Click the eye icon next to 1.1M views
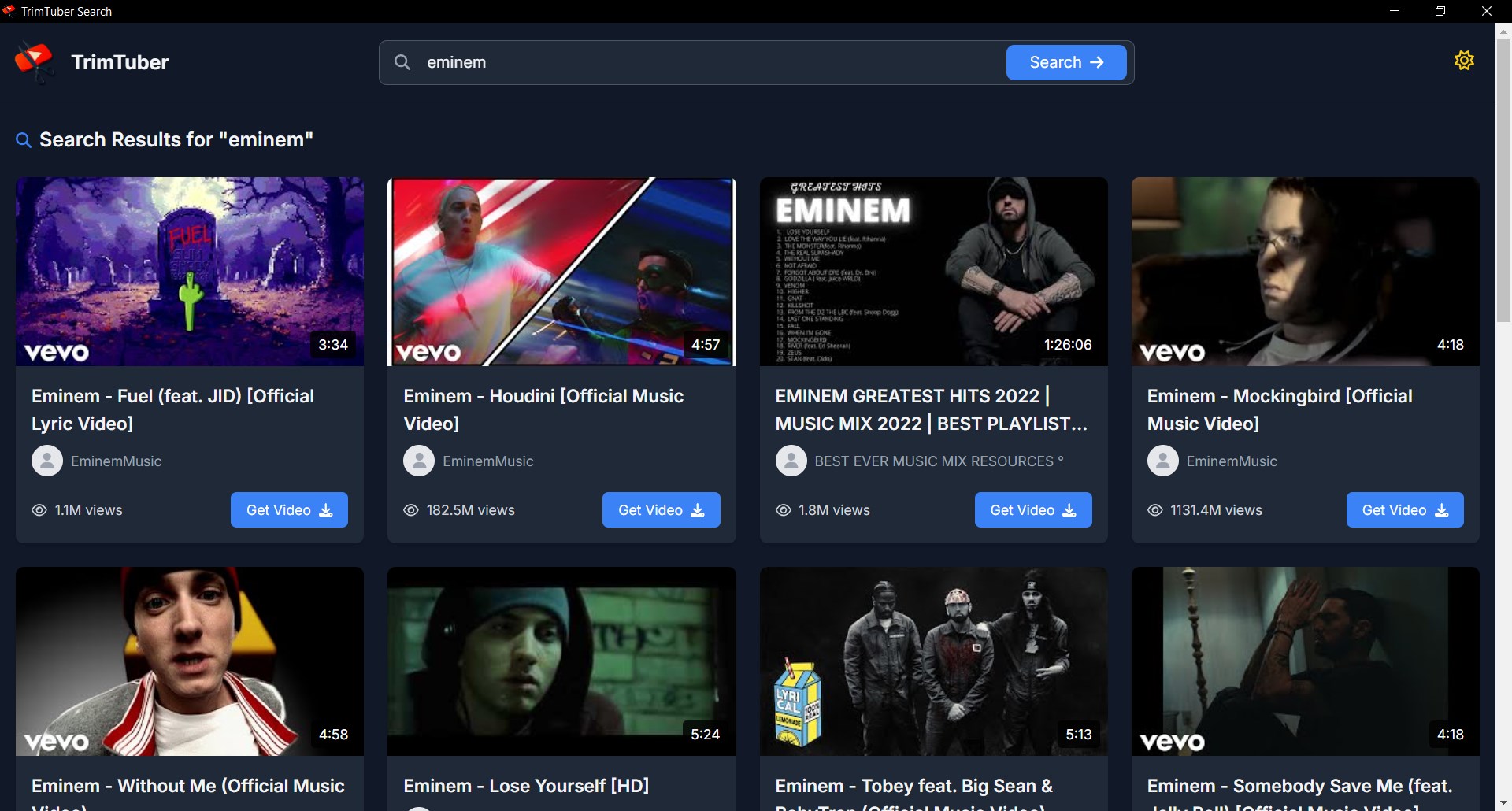The image size is (1512, 811). [x=39, y=510]
